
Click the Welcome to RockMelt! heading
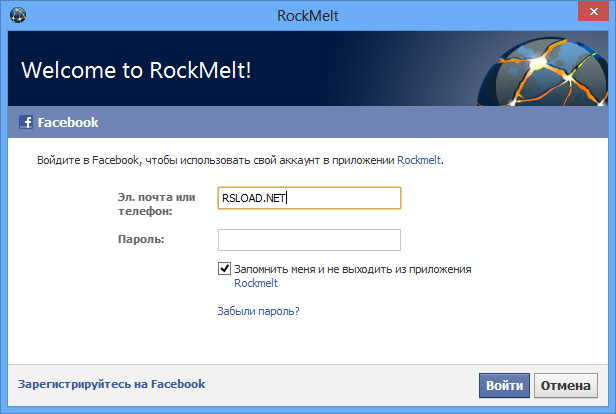point(136,70)
